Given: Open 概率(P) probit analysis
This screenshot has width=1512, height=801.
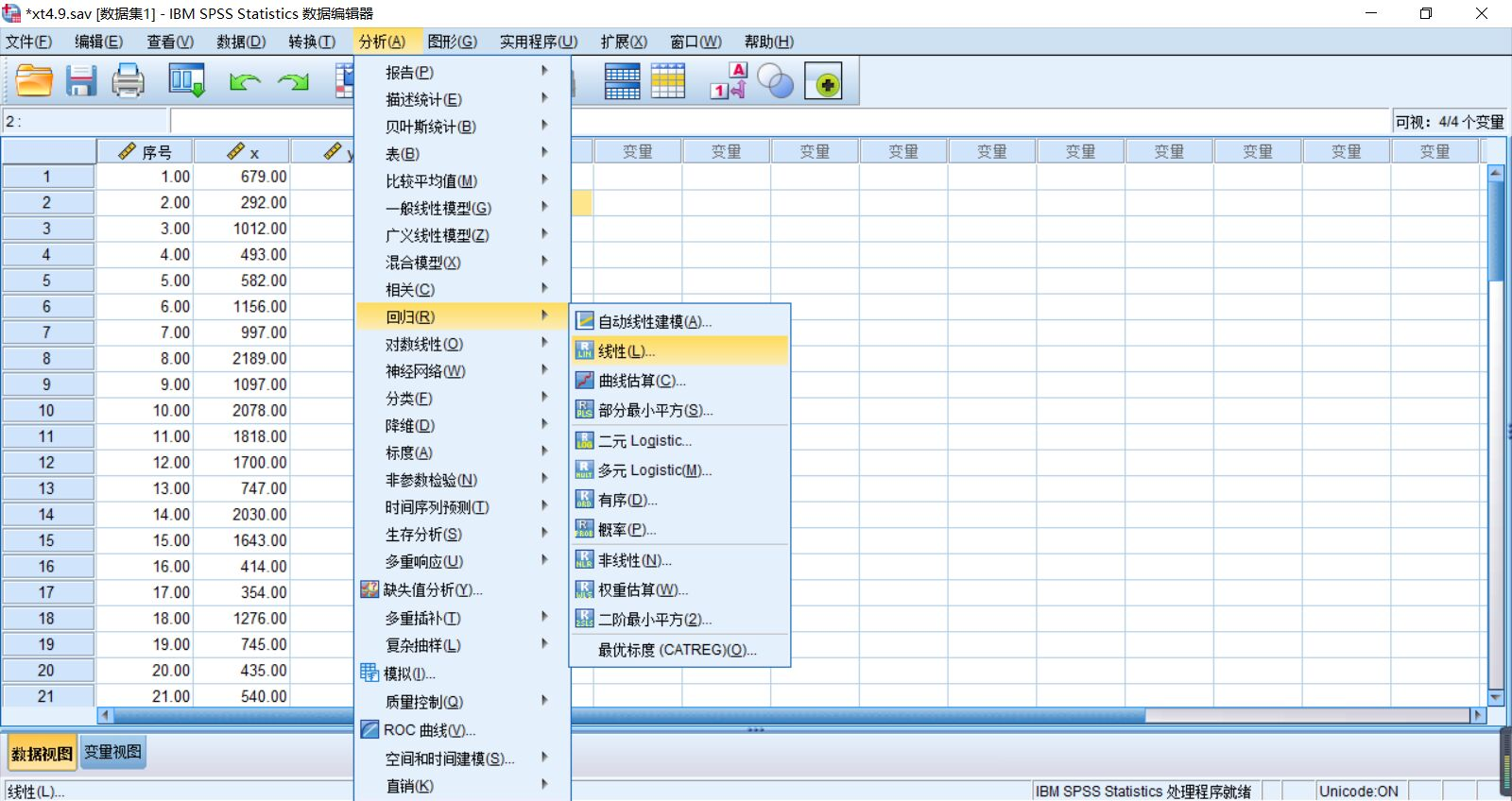Looking at the screenshot, I should coord(679,530).
